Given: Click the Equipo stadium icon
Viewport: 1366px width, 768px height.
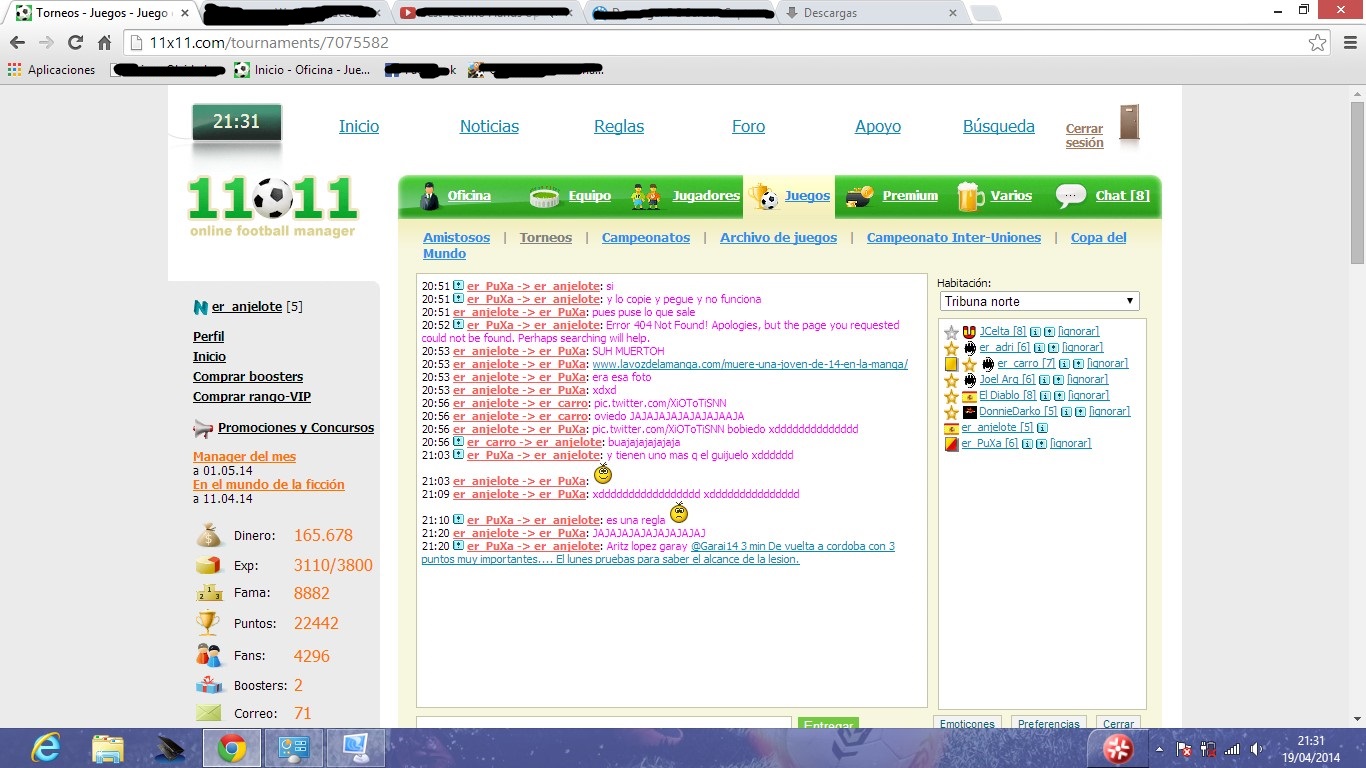Looking at the screenshot, I should pos(544,196).
